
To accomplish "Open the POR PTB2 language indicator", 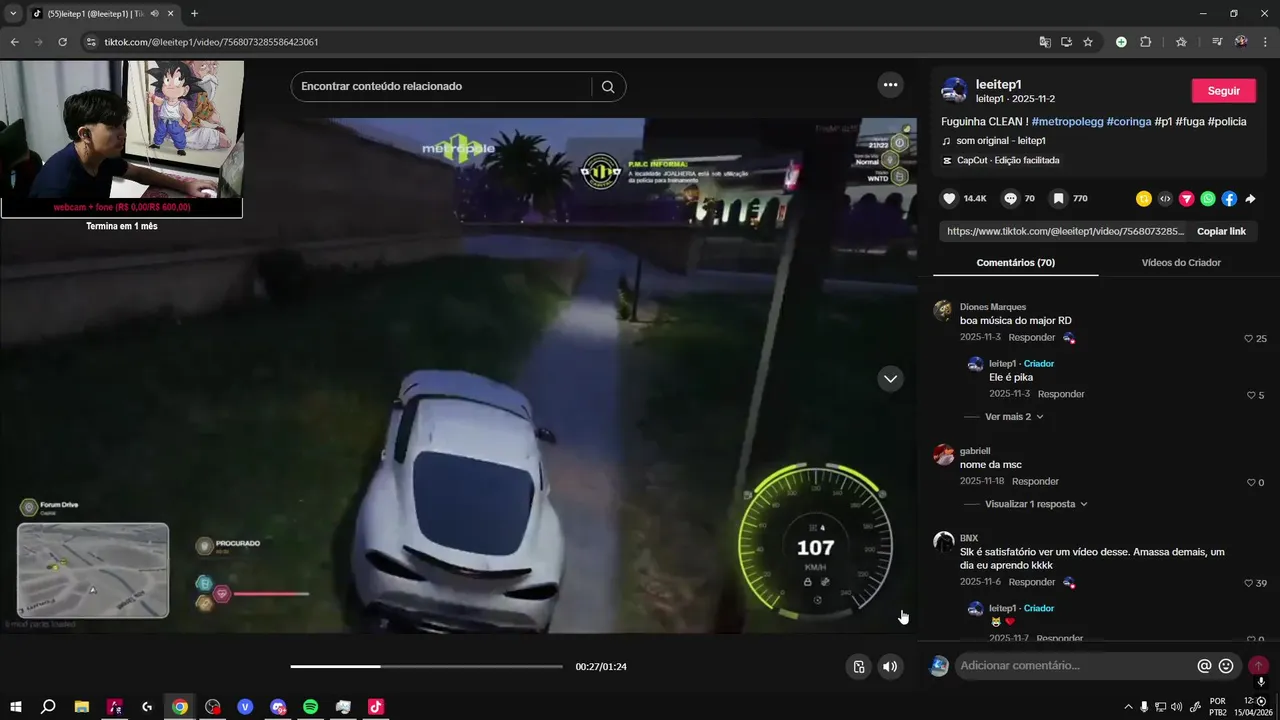I will pyautogui.click(x=1218, y=707).
